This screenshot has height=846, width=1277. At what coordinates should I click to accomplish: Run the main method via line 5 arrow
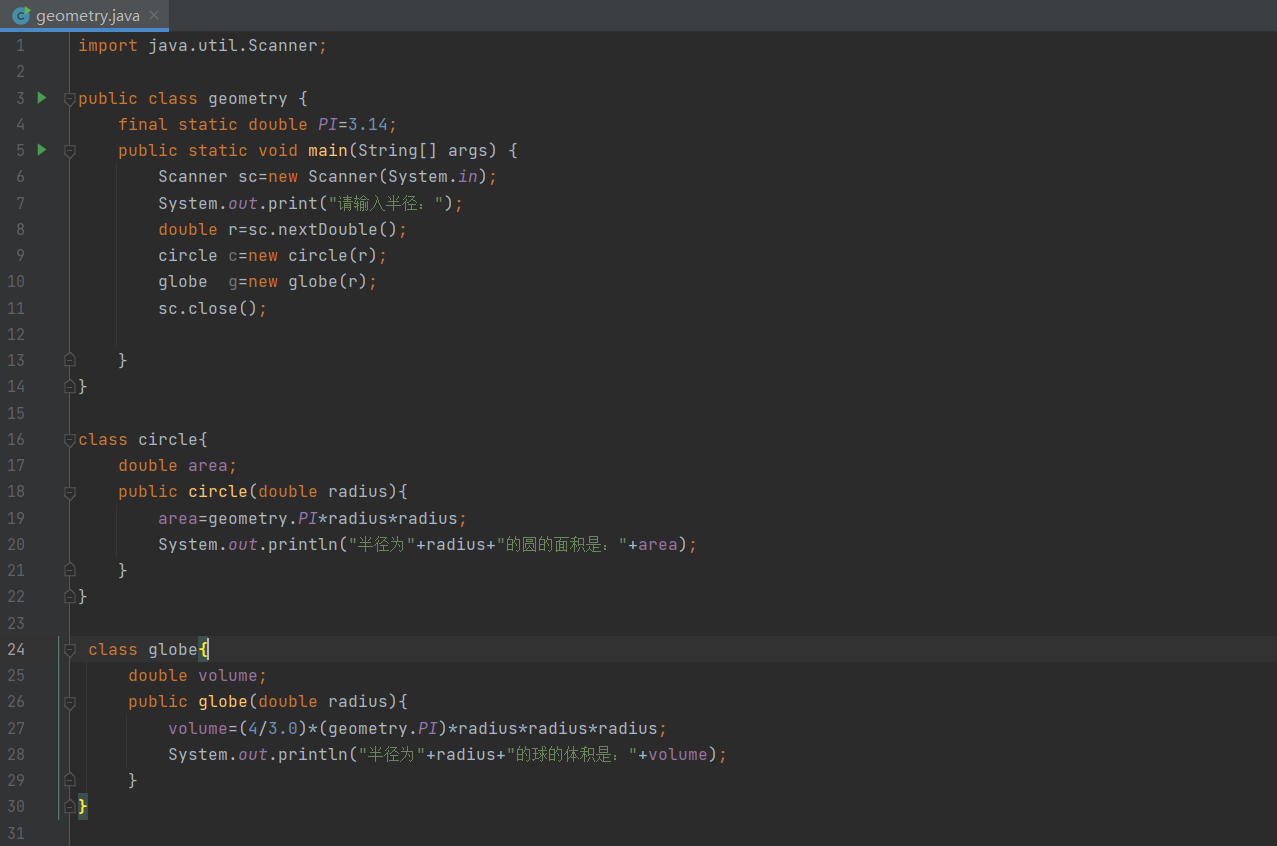[x=42, y=150]
